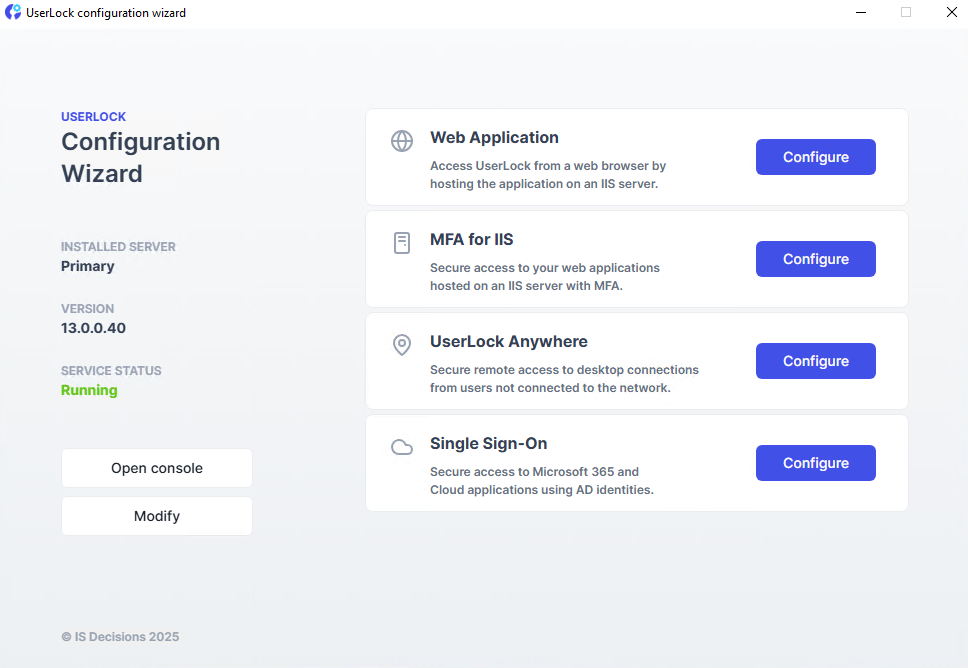Select the MFA for IIS heading
Screen dimensions: 968x668
(x=471, y=240)
